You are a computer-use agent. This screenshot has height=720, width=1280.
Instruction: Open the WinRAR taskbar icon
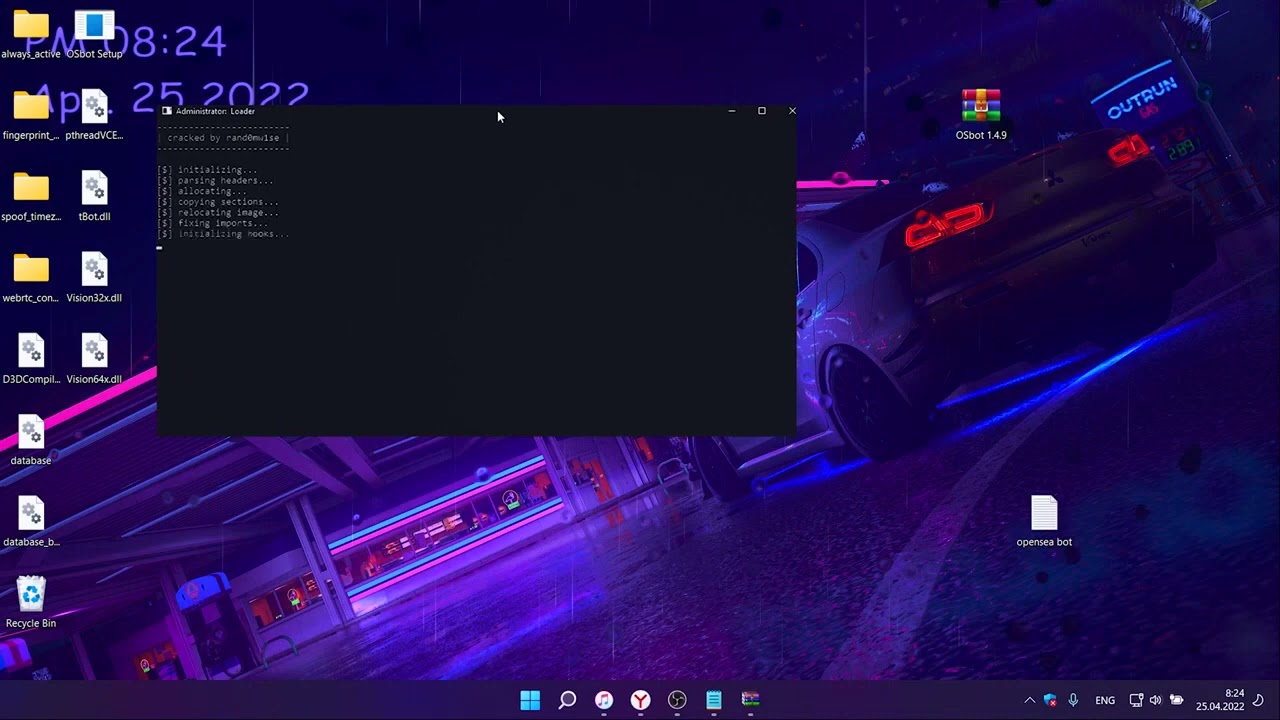coord(750,700)
